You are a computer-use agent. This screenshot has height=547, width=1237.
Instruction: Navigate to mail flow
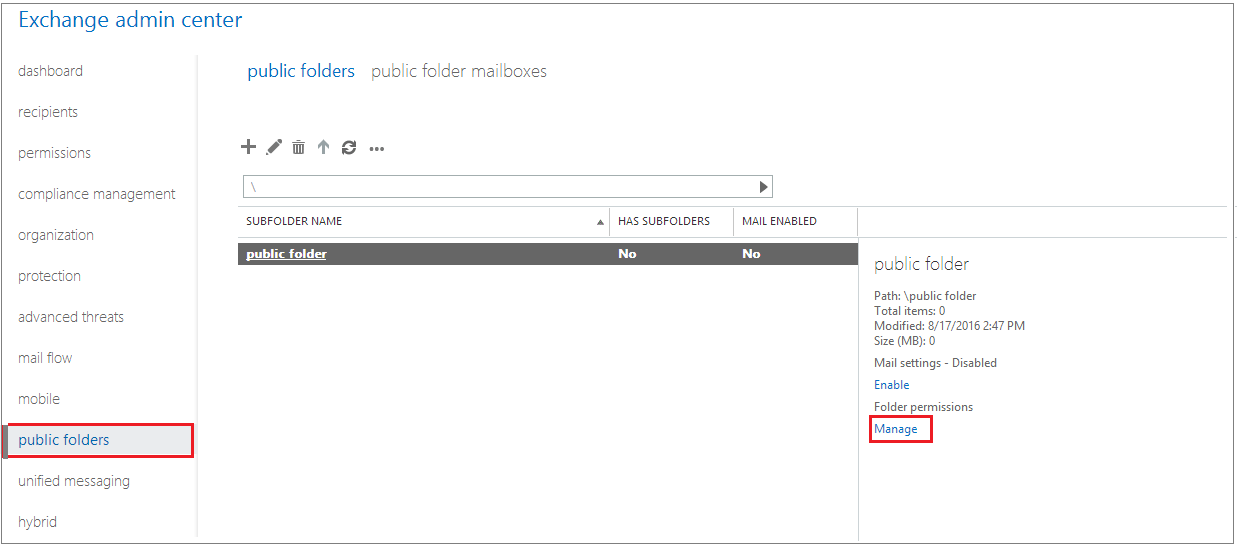[45, 358]
